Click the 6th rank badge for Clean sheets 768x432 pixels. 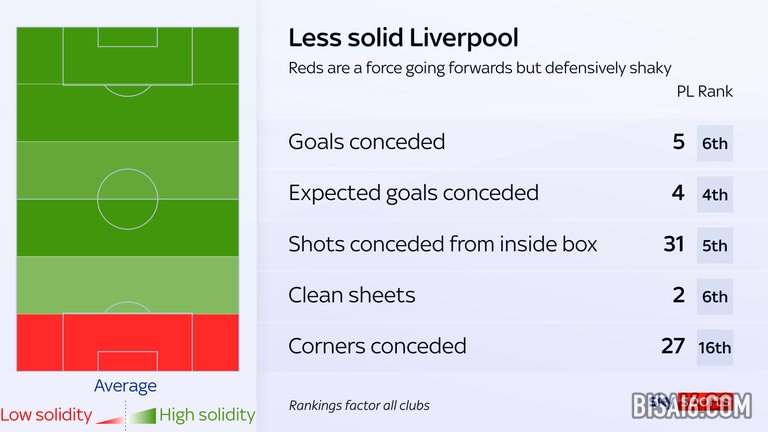(x=715, y=296)
